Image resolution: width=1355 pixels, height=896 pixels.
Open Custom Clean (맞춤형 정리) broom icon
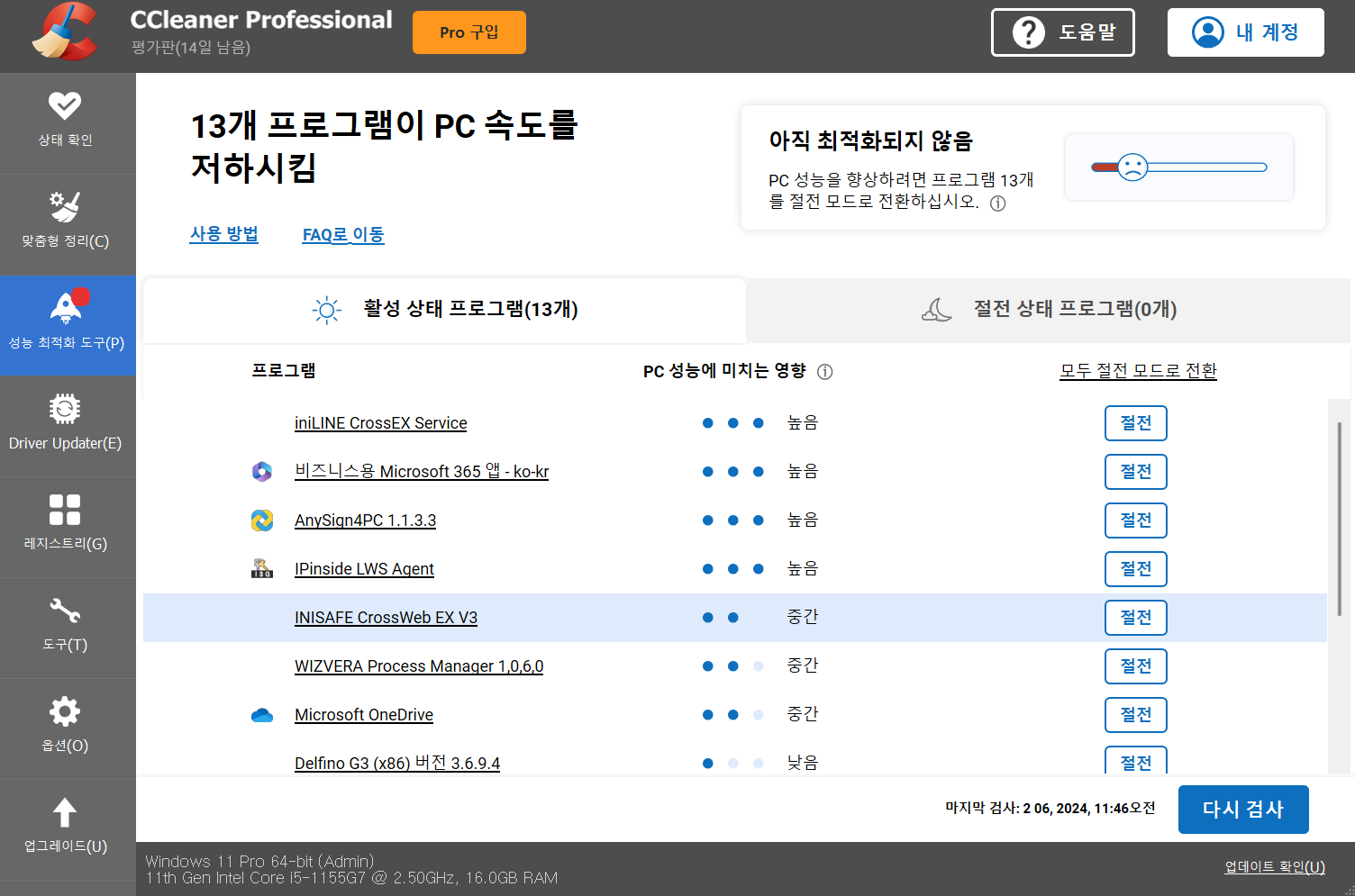pos(65,207)
